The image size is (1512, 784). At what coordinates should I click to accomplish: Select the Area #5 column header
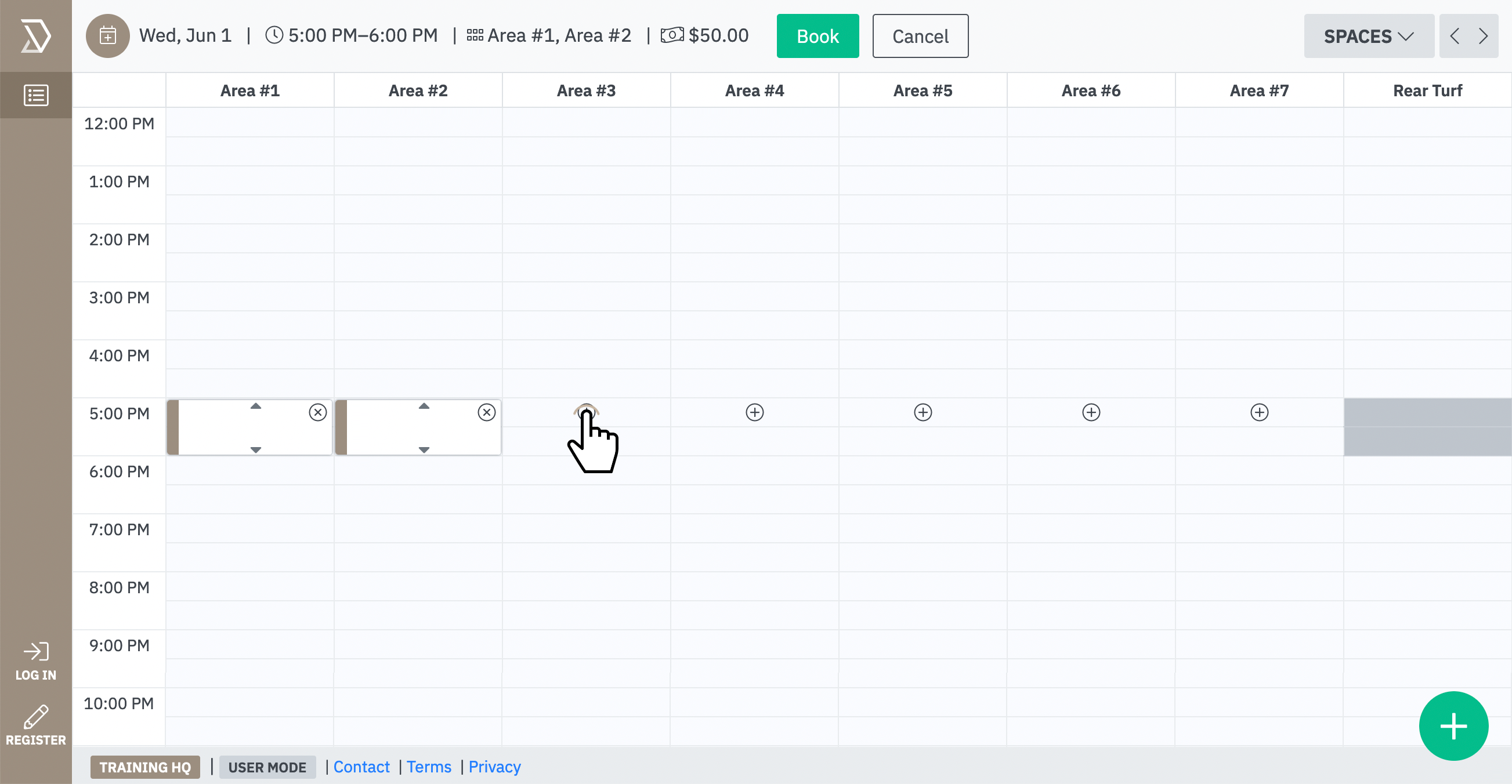click(x=923, y=90)
